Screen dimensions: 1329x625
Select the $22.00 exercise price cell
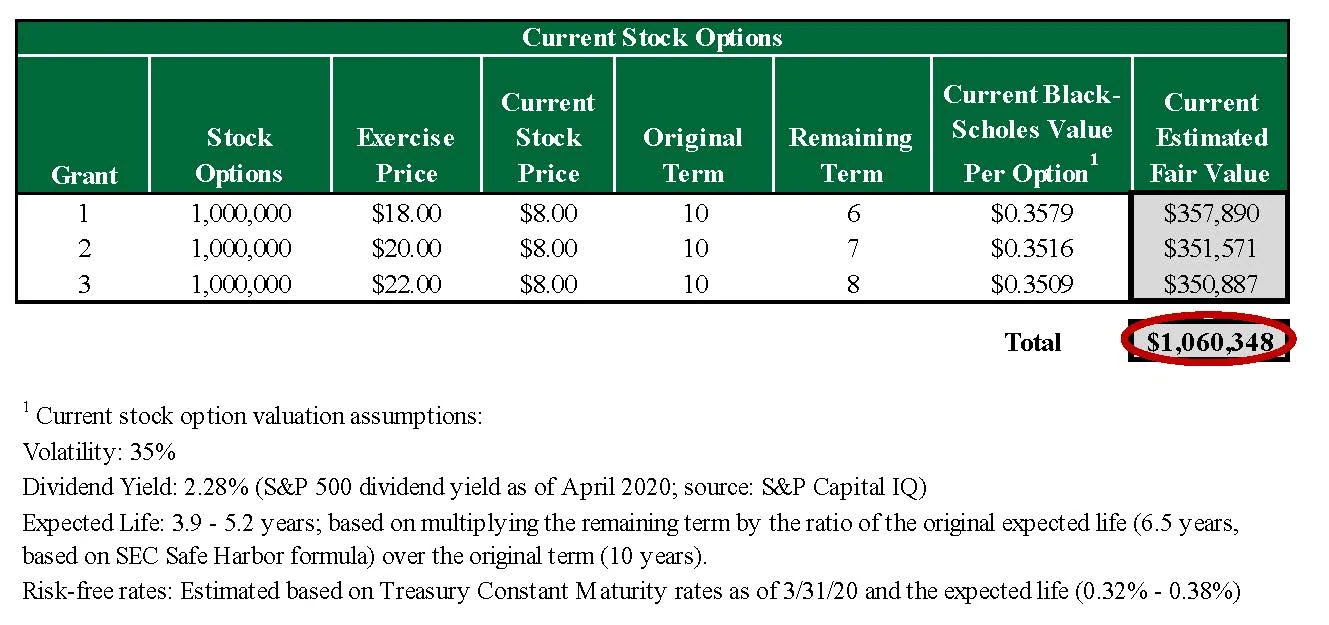point(406,284)
